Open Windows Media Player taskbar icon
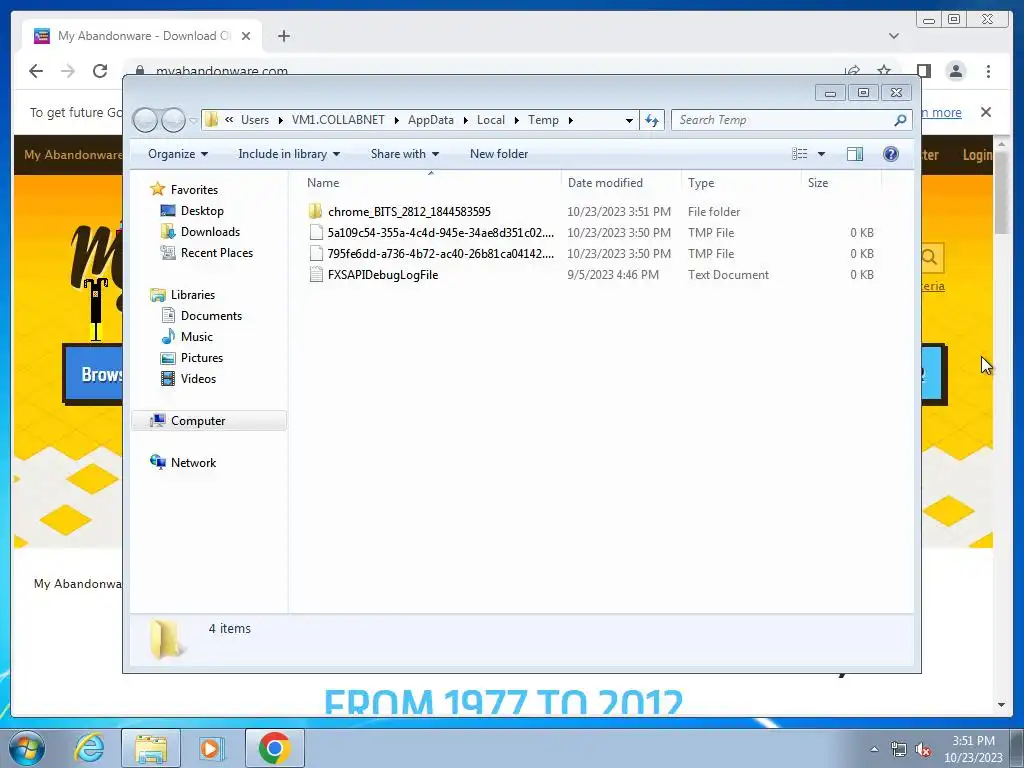This screenshot has width=1024, height=768. 211,748
